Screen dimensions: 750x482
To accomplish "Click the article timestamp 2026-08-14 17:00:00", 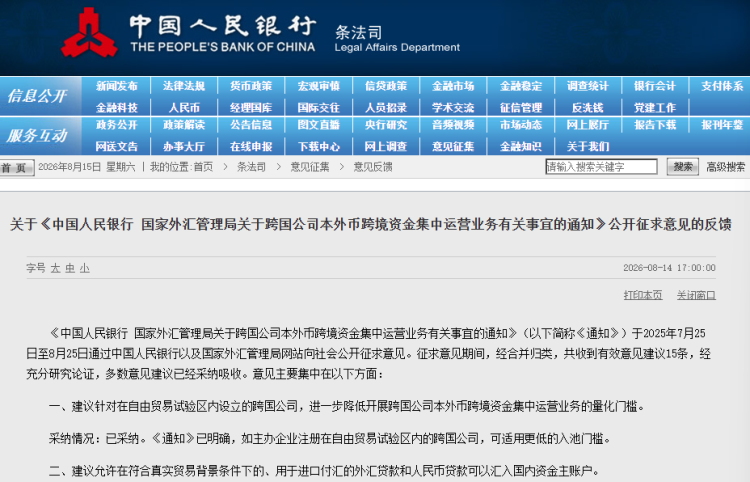I will click(669, 268).
